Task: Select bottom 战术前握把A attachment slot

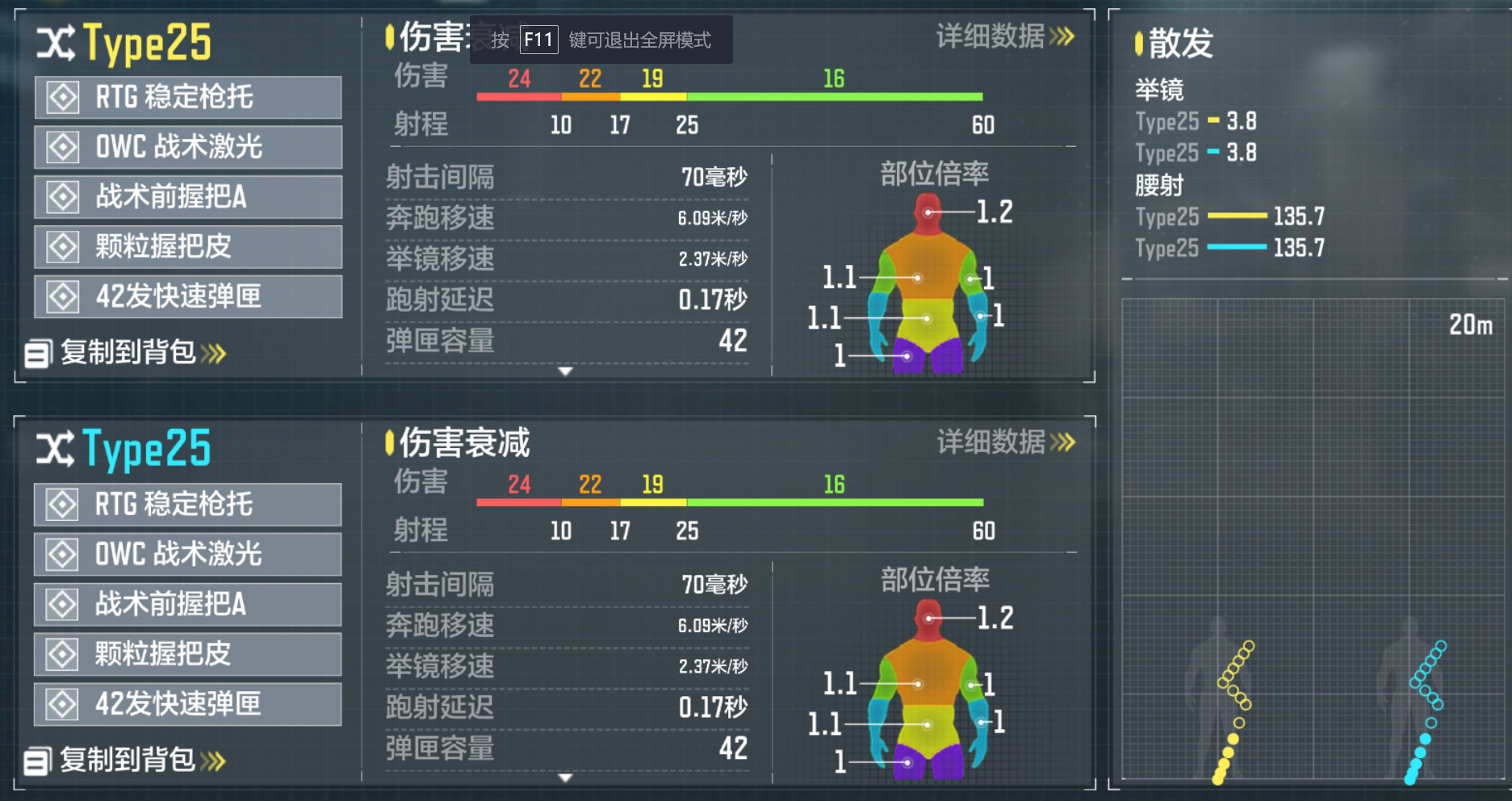Action: tap(188, 604)
